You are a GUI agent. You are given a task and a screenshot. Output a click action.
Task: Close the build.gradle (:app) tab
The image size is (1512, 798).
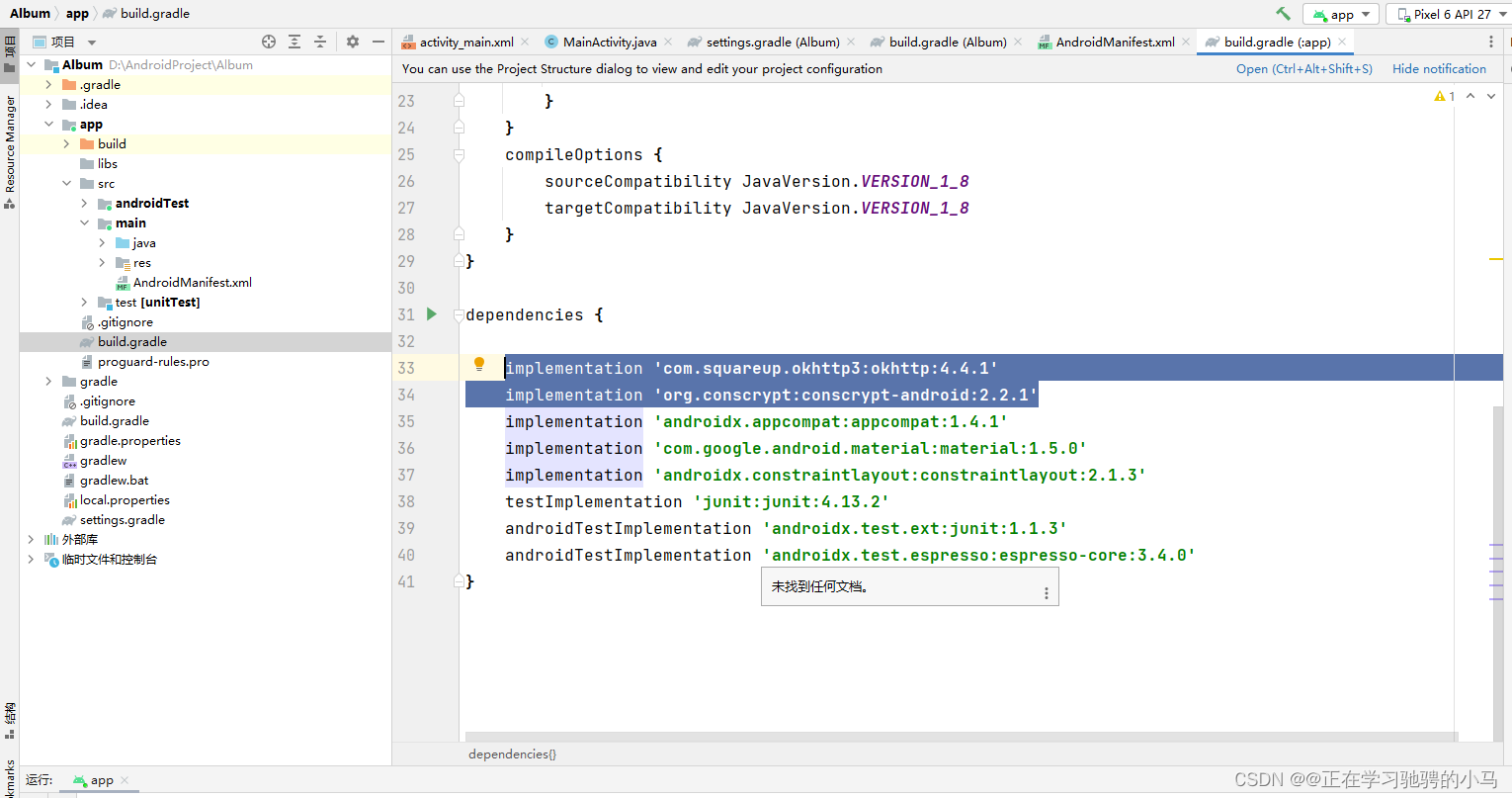pos(1342,42)
